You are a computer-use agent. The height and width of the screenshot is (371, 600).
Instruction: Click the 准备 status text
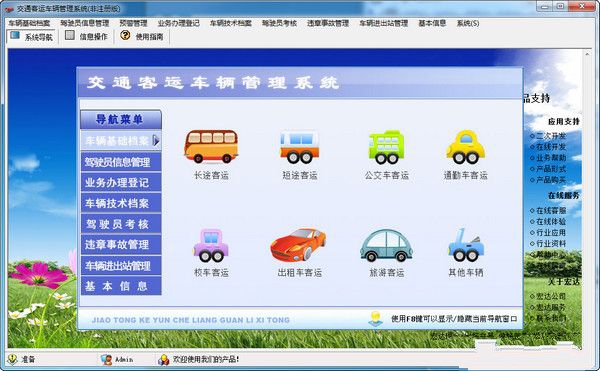tap(28, 360)
